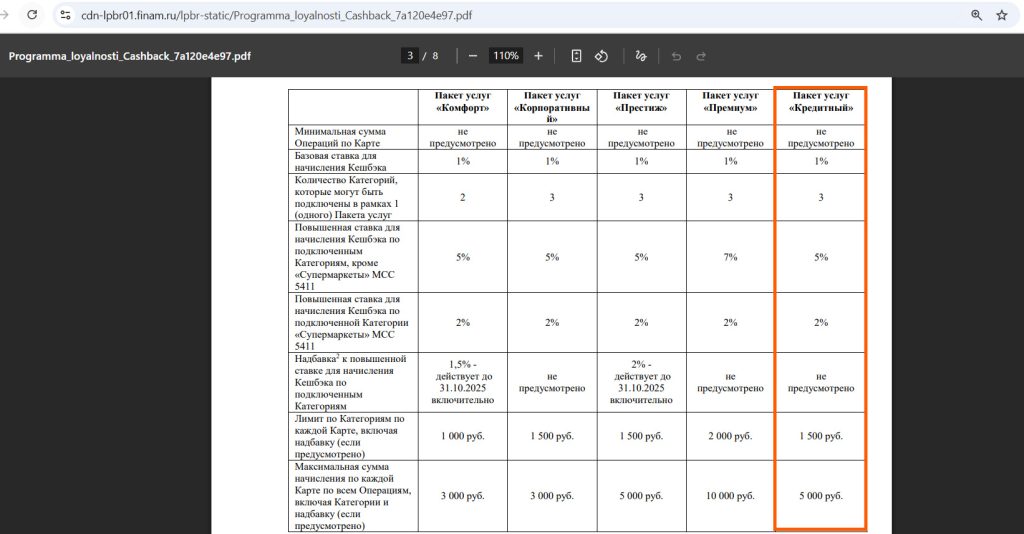Zoom out the PDF with minus button
The width and height of the screenshot is (1024, 534).
[473, 56]
